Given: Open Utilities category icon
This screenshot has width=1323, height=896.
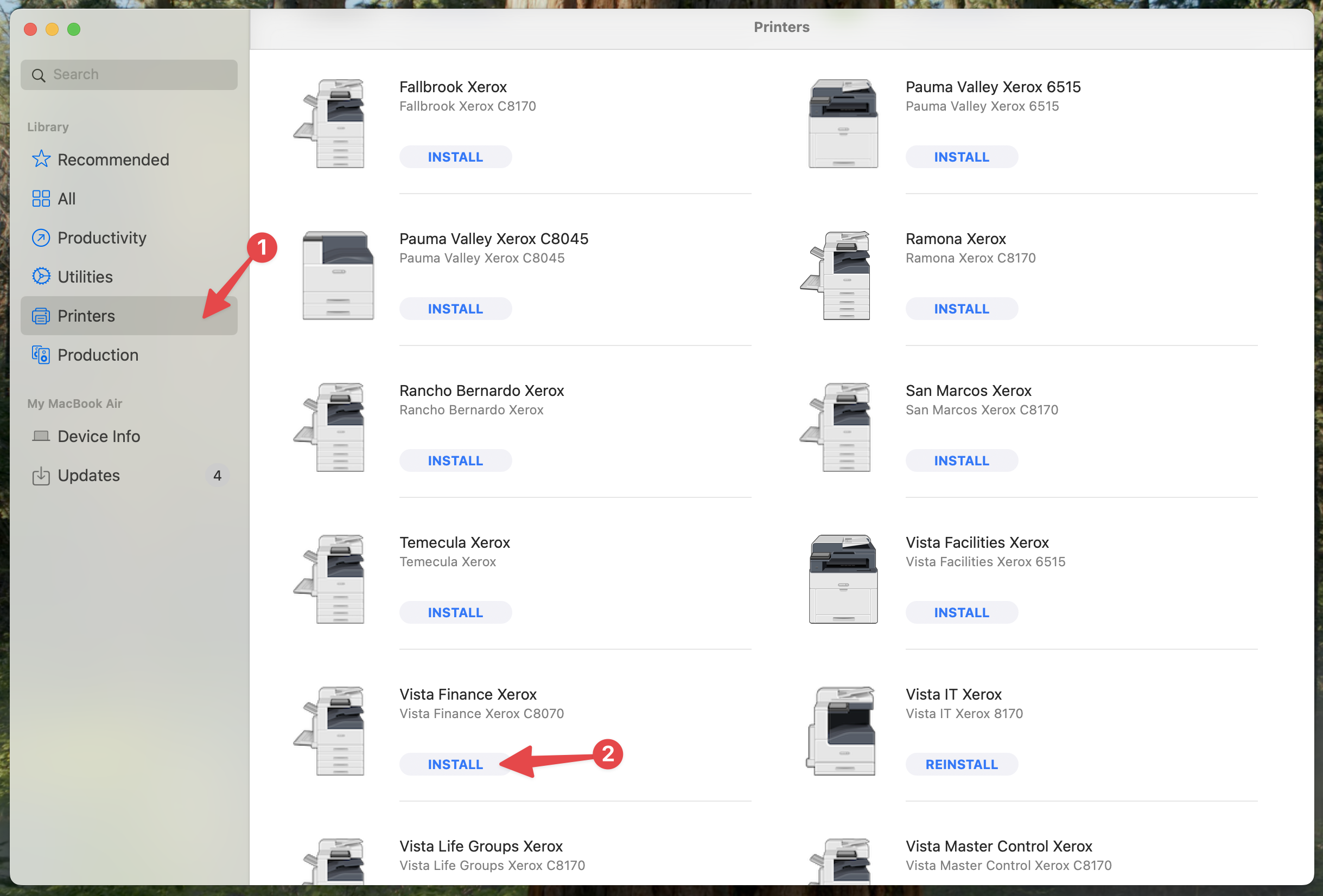Looking at the screenshot, I should click(x=40, y=277).
